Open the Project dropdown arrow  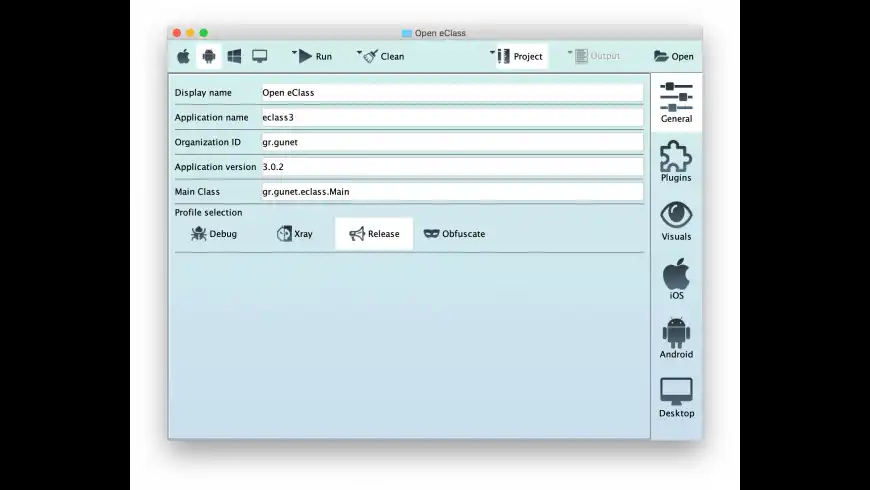(x=492, y=52)
